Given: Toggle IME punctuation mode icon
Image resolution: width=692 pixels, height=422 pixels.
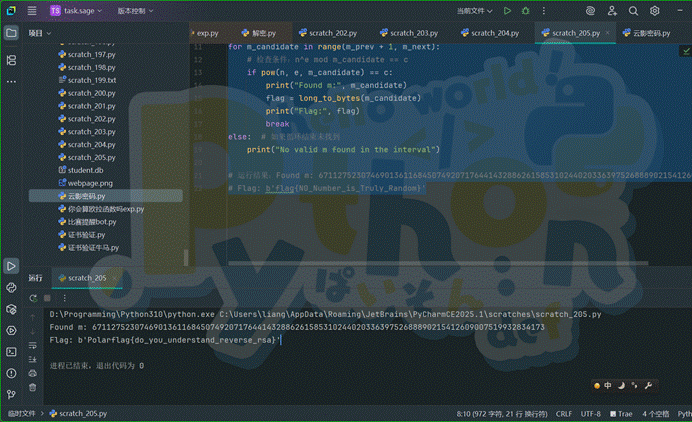Looking at the screenshot, I should tap(635, 385).
